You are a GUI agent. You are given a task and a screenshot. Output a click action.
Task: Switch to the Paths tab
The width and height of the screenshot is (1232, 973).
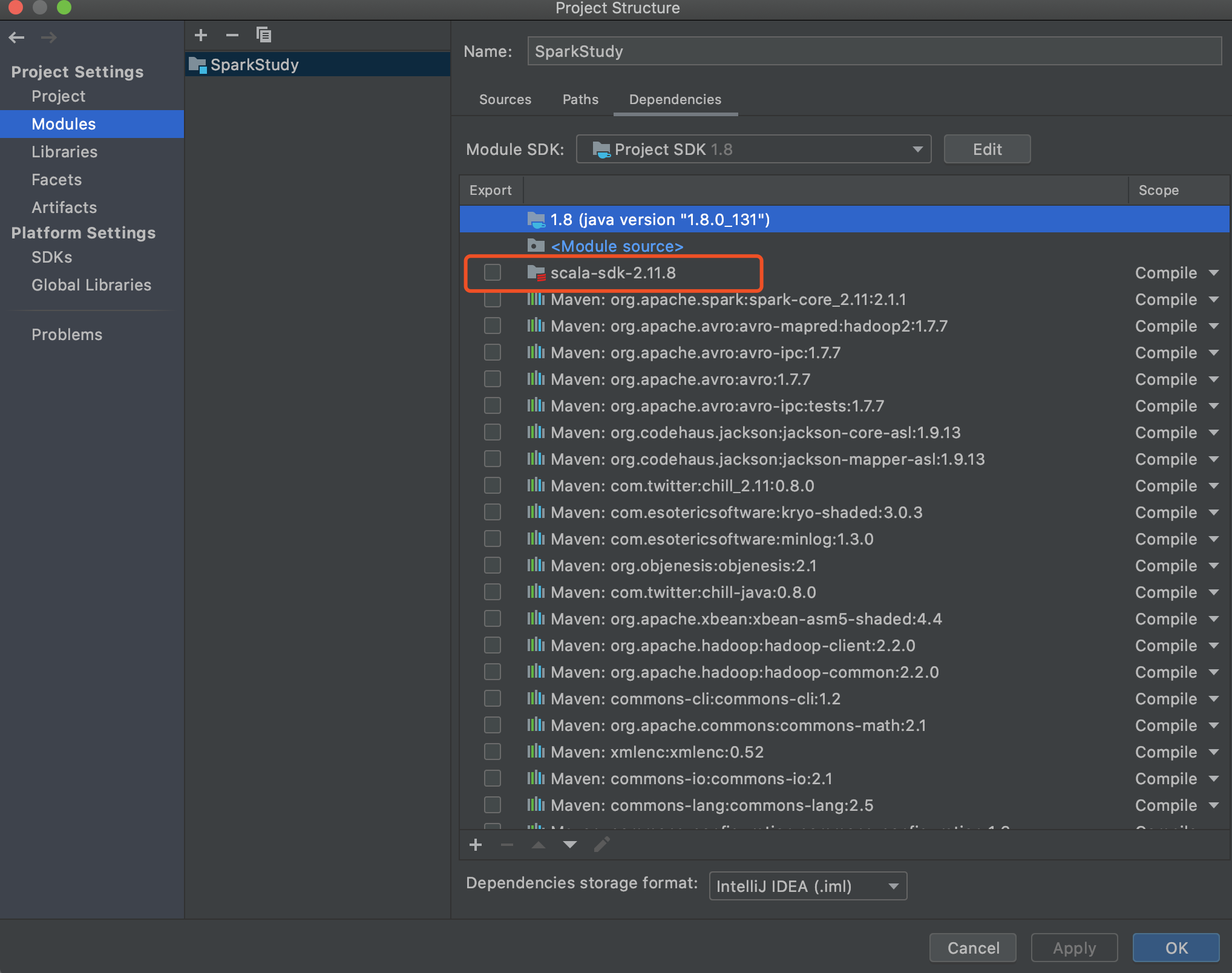click(580, 99)
